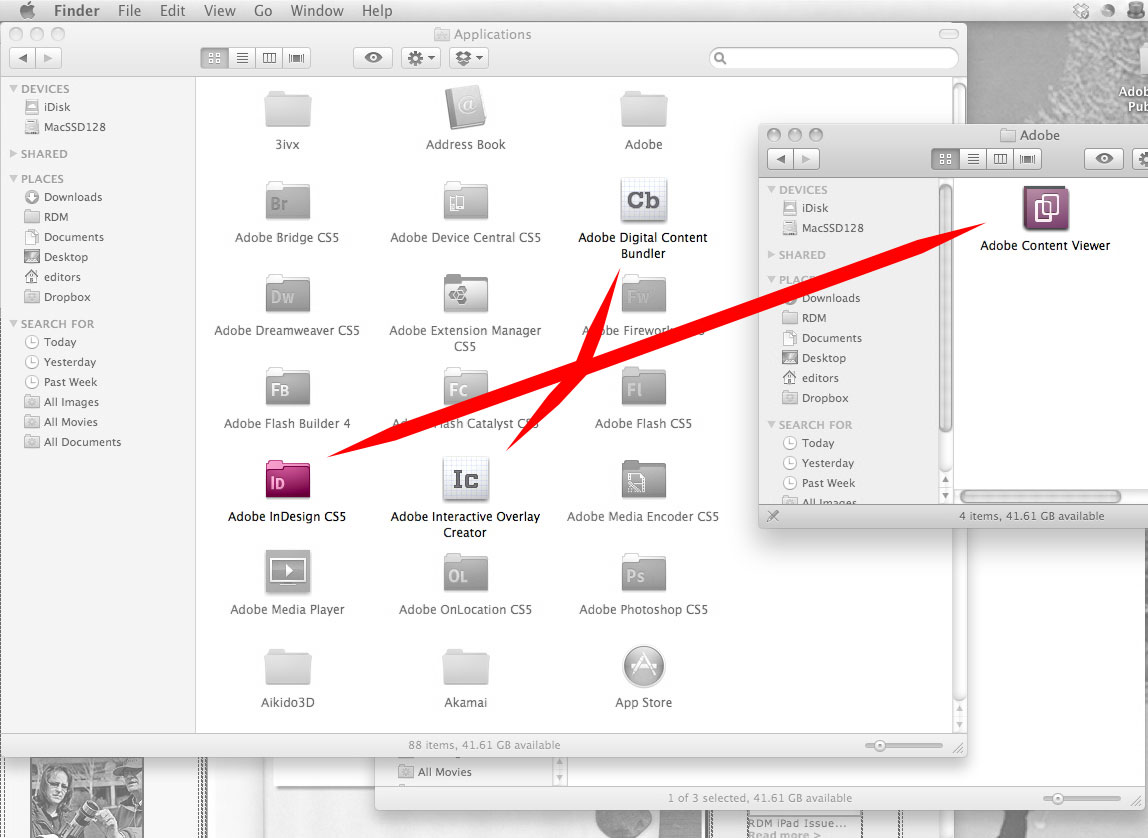Screen dimensions: 1148x838
Task: Open the Adobe Dreamweaver CS5 folder
Action: tap(287, 294)
